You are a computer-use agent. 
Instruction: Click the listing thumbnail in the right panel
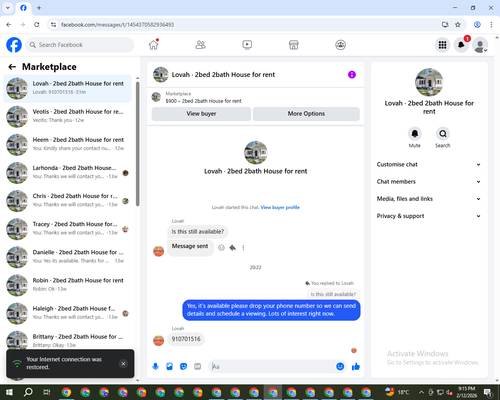[429, 82]
